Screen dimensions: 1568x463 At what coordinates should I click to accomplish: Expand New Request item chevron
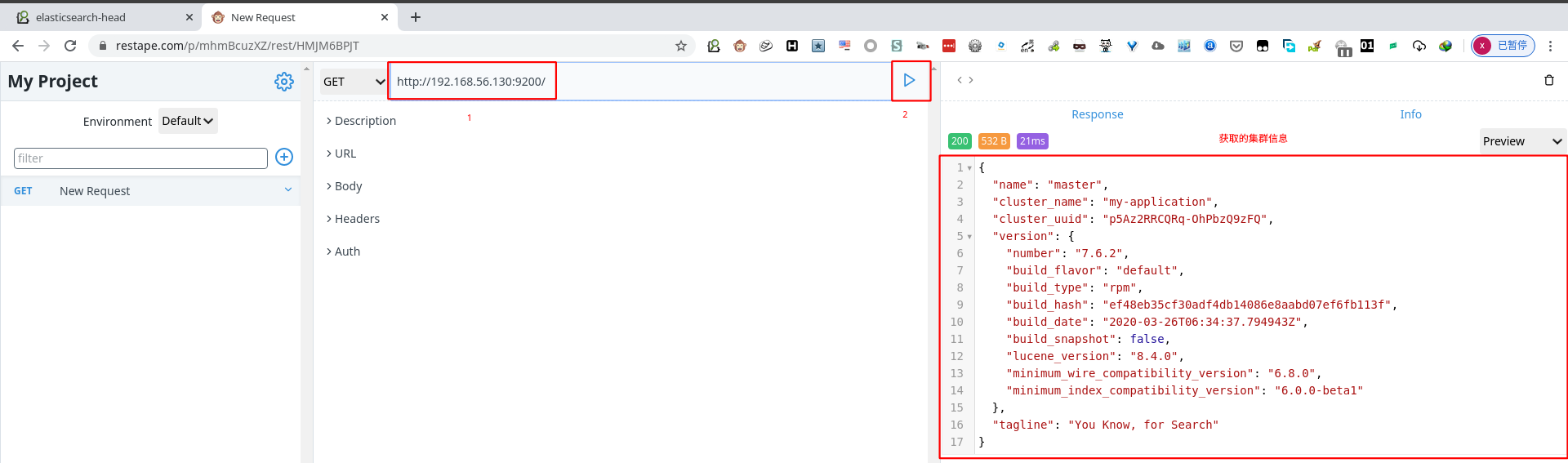point(288,190)
